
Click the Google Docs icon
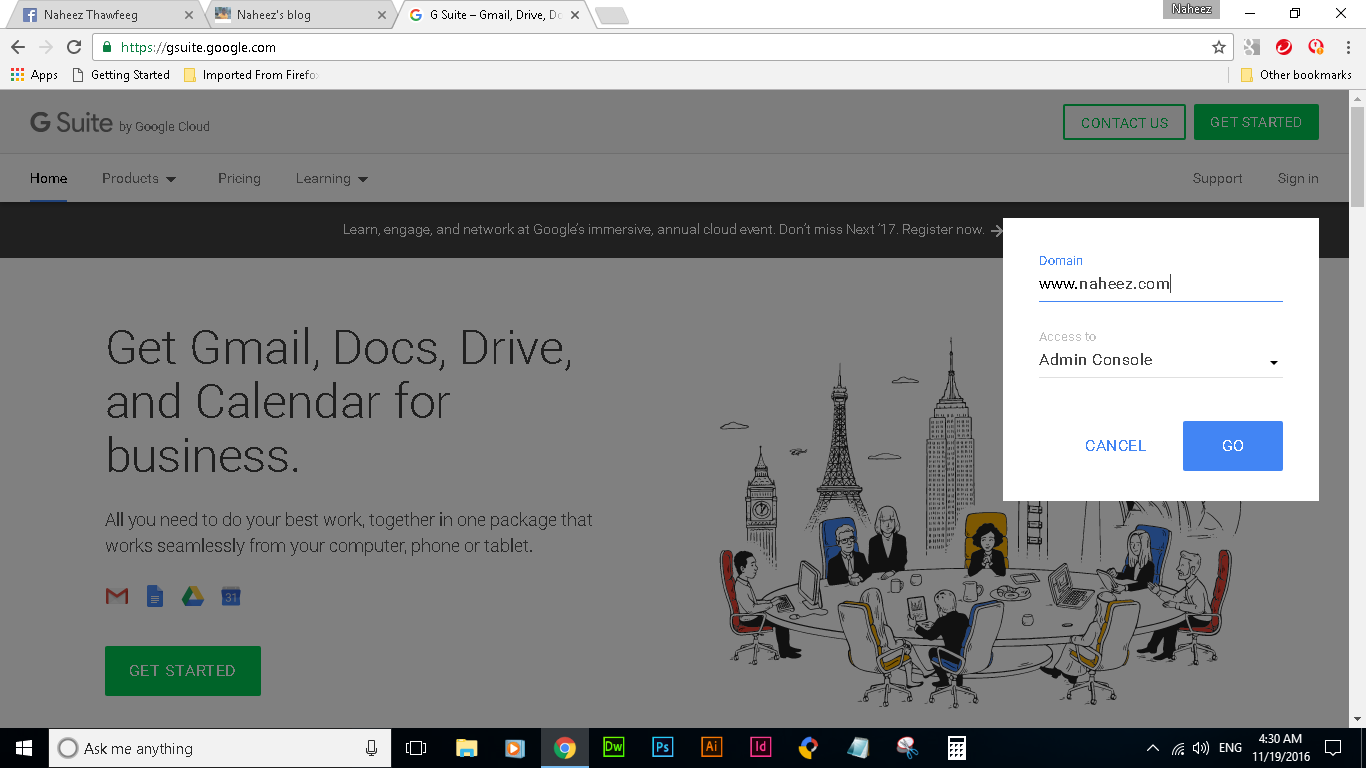(155, 597)
